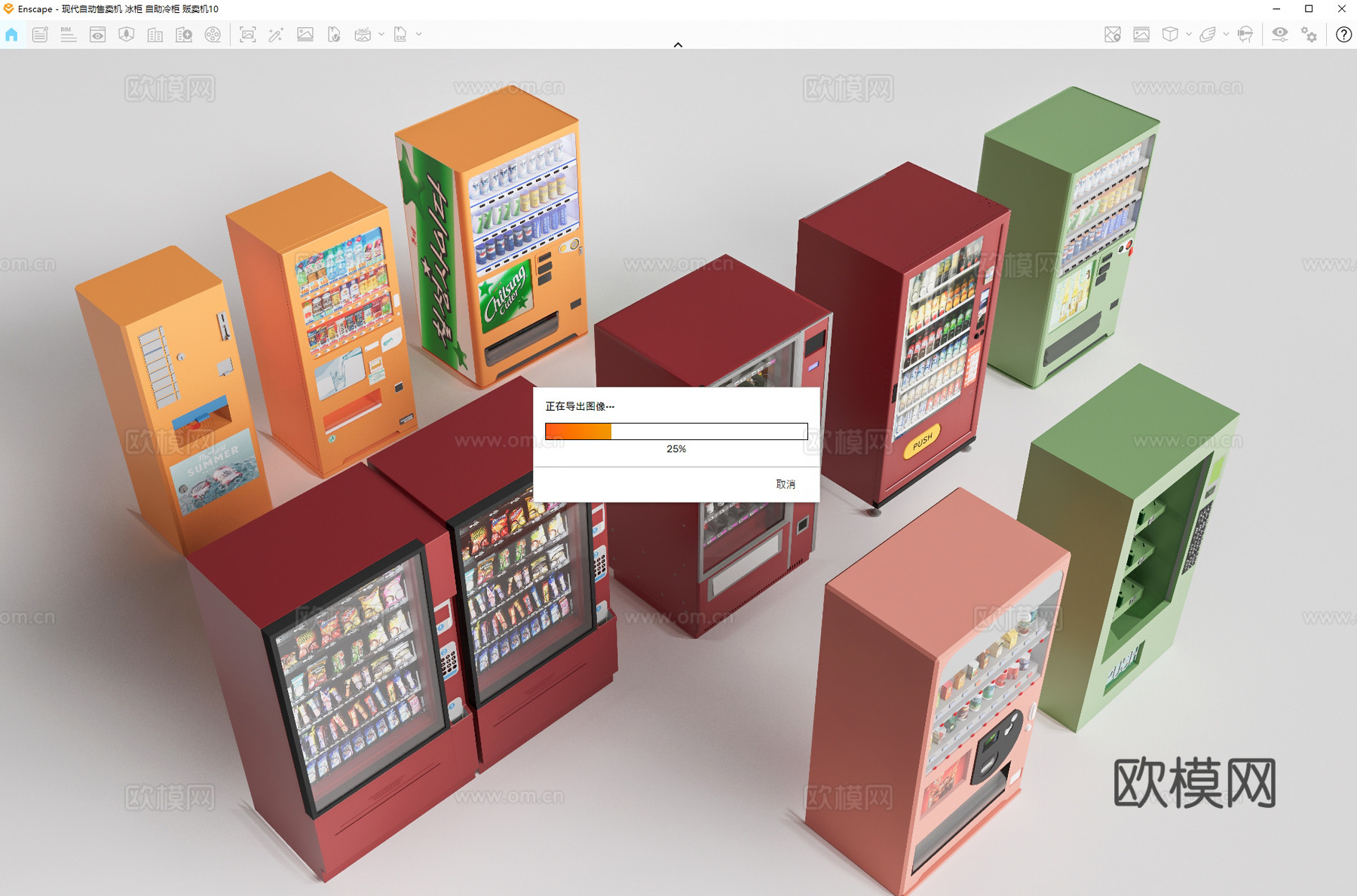Expand the EXE export dropdown arrow

tap(419, 35)
